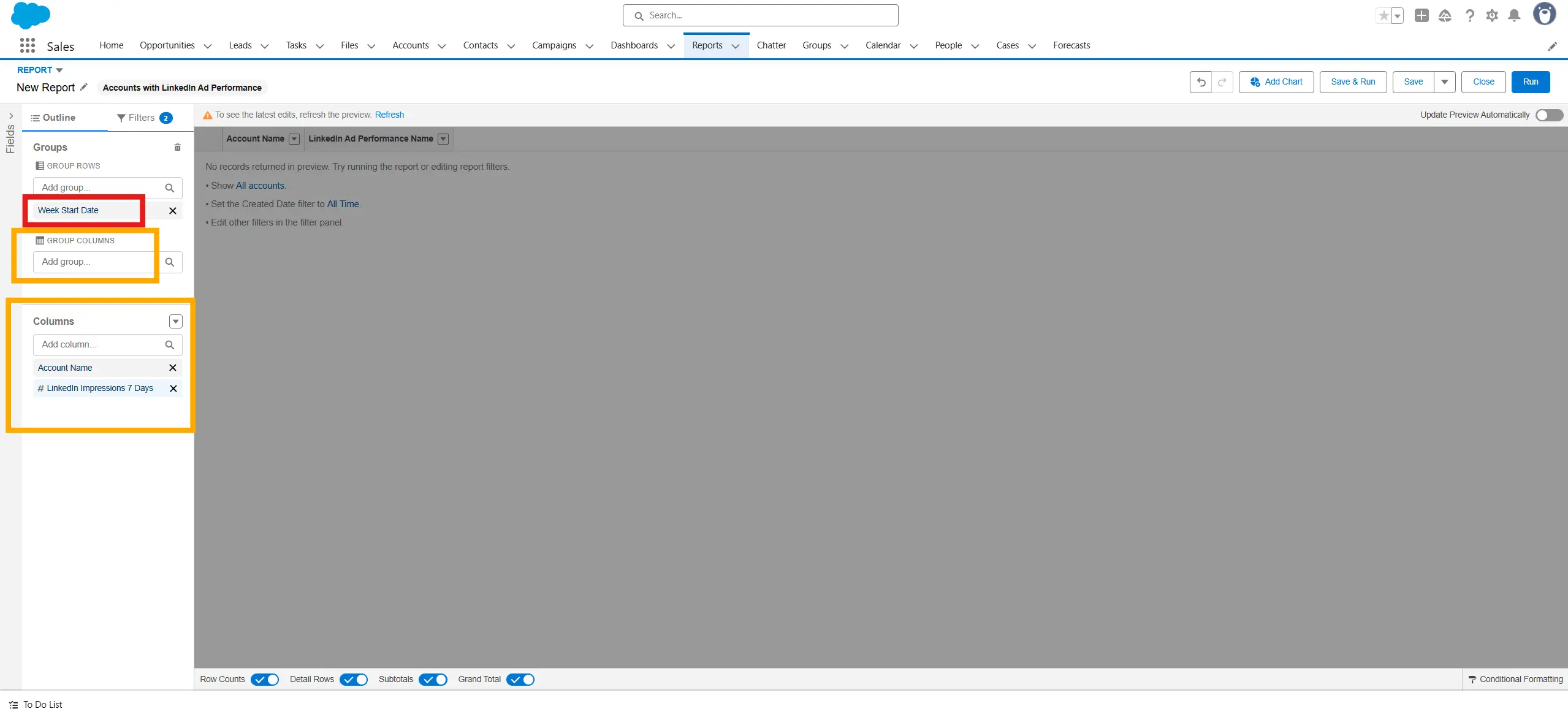Open the Dashboards navigation tab
This screenshot has width=1568, height=717.
(x=634, y=45)
